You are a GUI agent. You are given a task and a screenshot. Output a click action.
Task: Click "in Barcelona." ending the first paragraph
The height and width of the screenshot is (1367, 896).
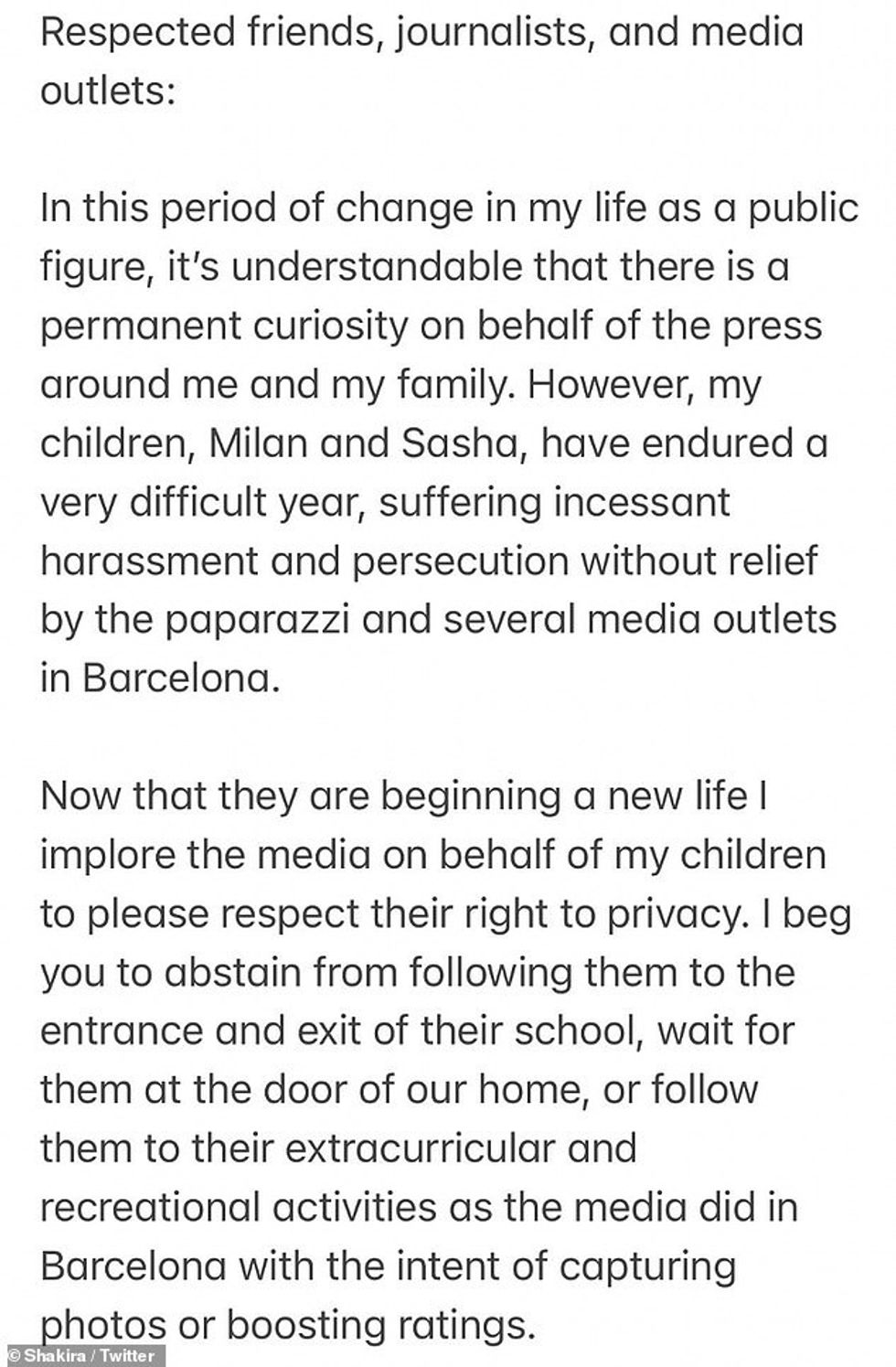[x=158, y=678]
